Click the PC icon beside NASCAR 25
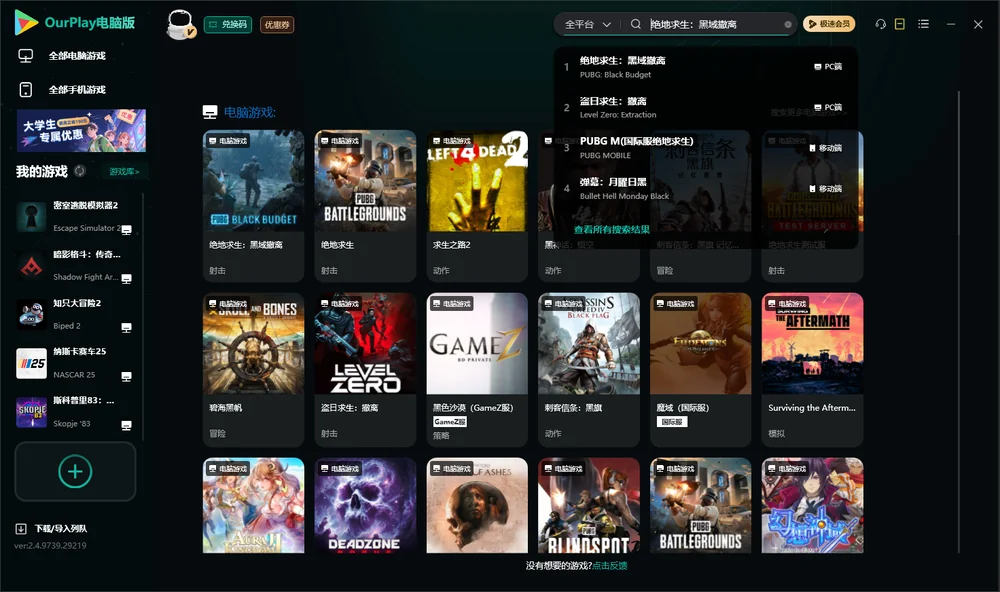1000x592 pixels. (126, 376)
